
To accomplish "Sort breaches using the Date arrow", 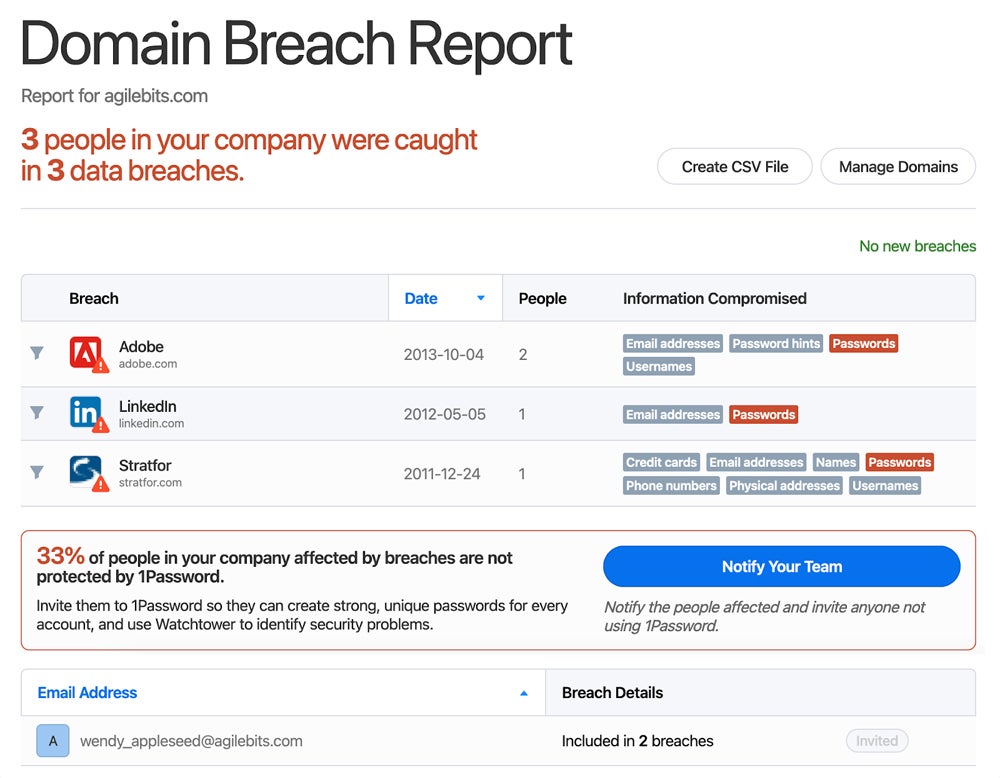I will [x=480, y=298].
